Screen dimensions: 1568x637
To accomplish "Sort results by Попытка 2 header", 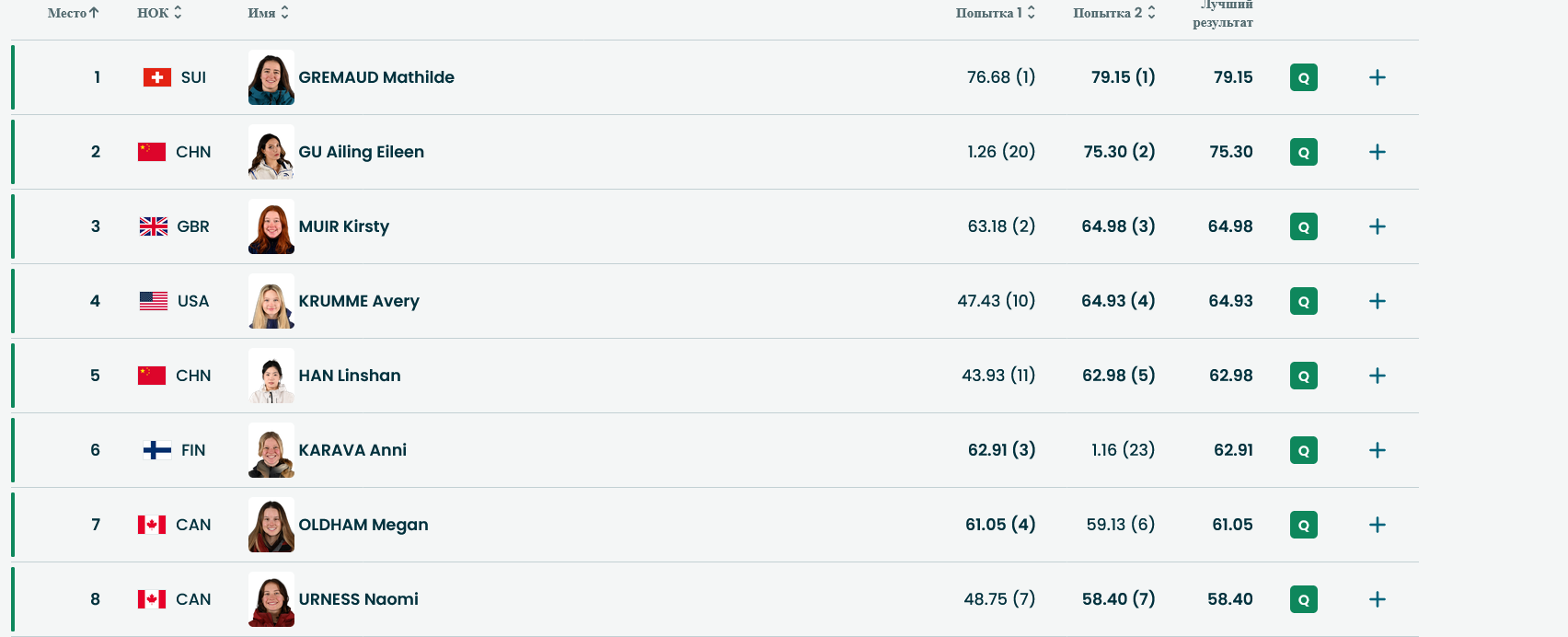I will (1113, 13).
